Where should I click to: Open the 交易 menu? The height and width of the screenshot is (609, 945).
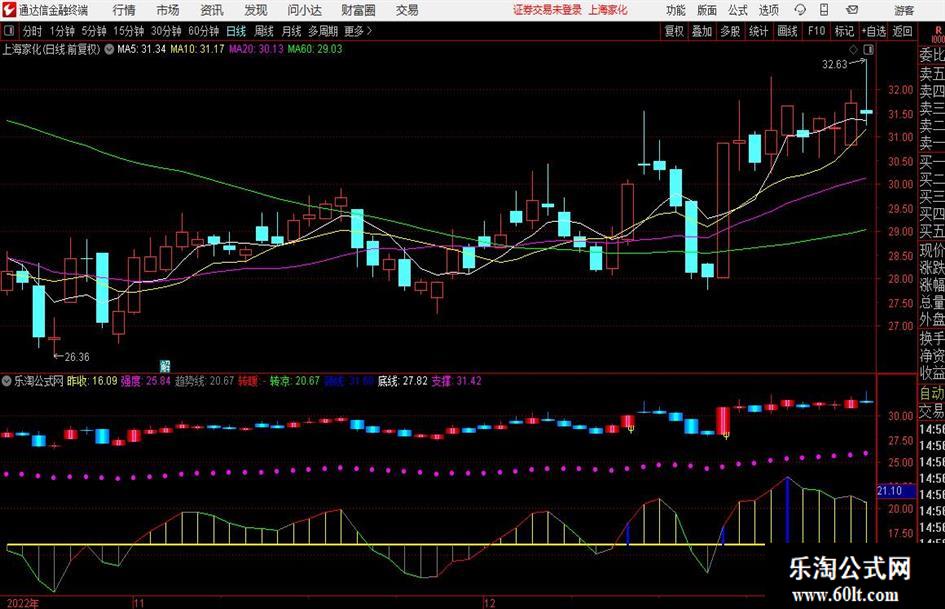pos(407,10)
